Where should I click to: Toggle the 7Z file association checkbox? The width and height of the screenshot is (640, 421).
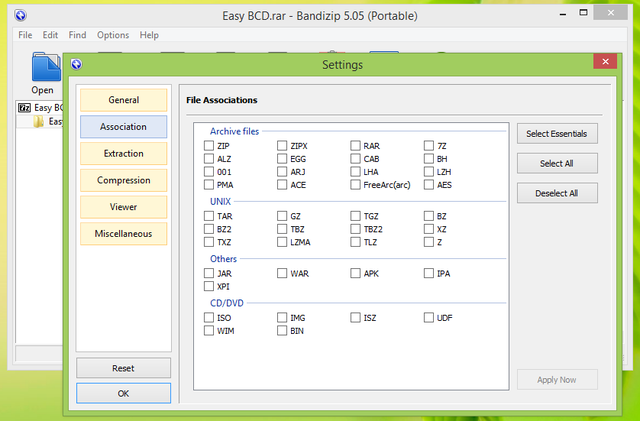click(429, 146)
